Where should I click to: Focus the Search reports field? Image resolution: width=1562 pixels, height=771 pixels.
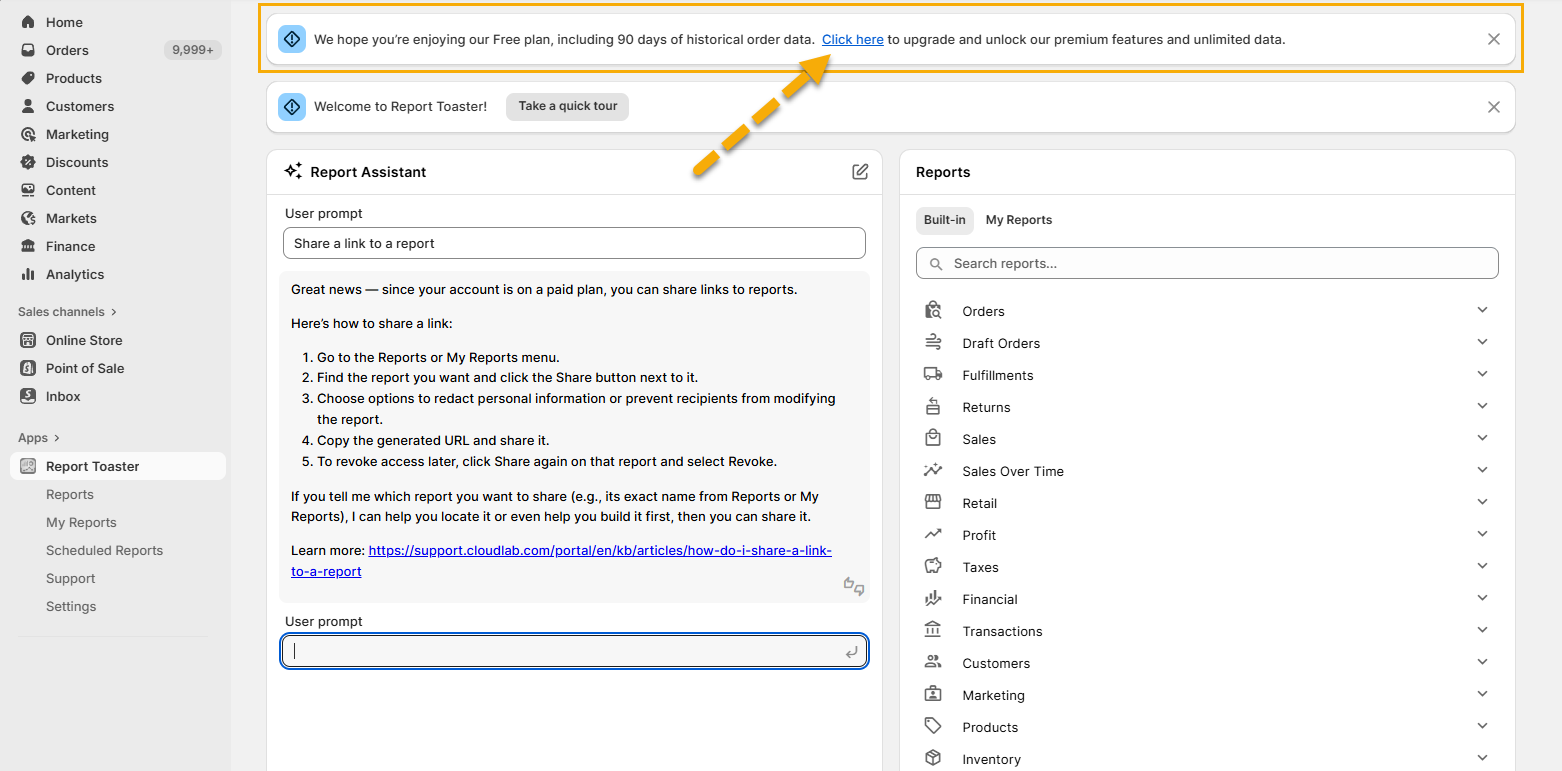pos(1207,263)
